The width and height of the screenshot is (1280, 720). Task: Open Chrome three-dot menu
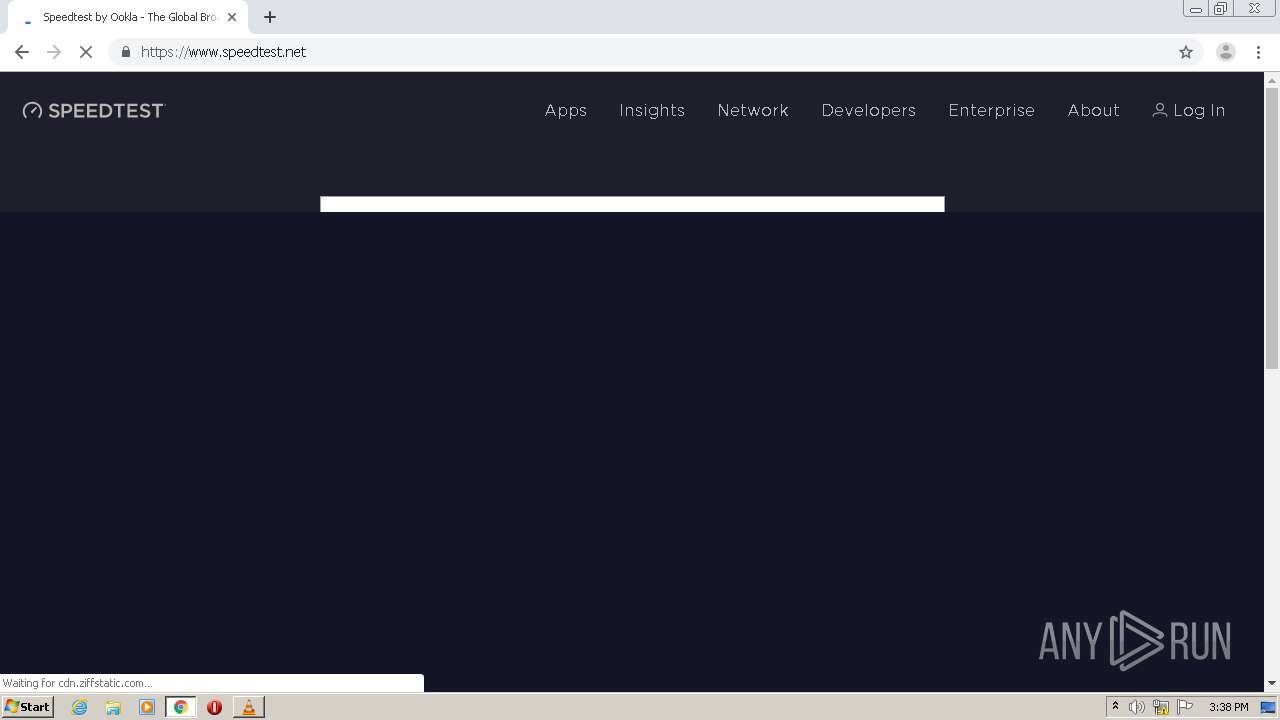[1259, 52]
